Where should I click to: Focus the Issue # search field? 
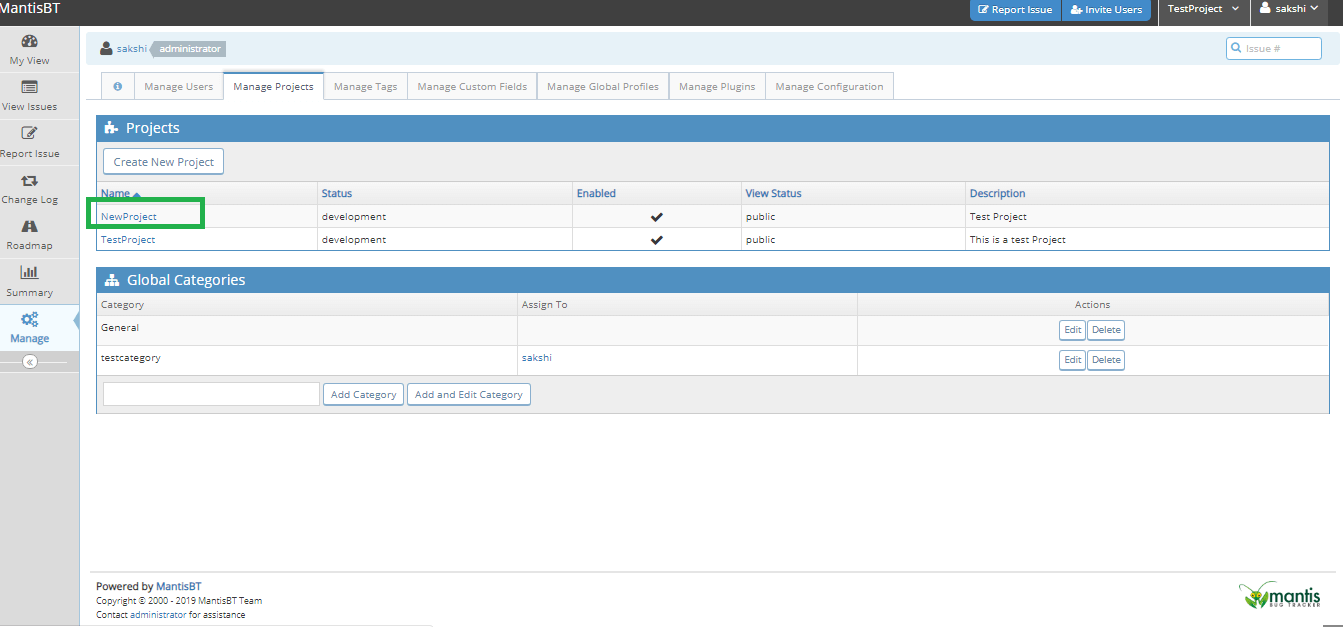[1274, 48]
